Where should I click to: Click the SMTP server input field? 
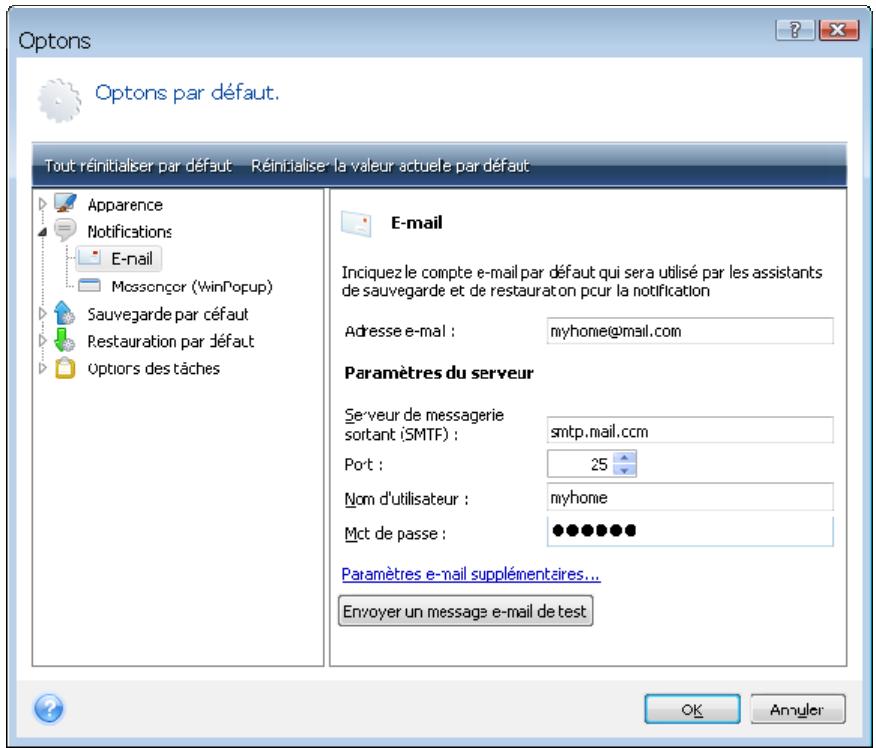690,431
